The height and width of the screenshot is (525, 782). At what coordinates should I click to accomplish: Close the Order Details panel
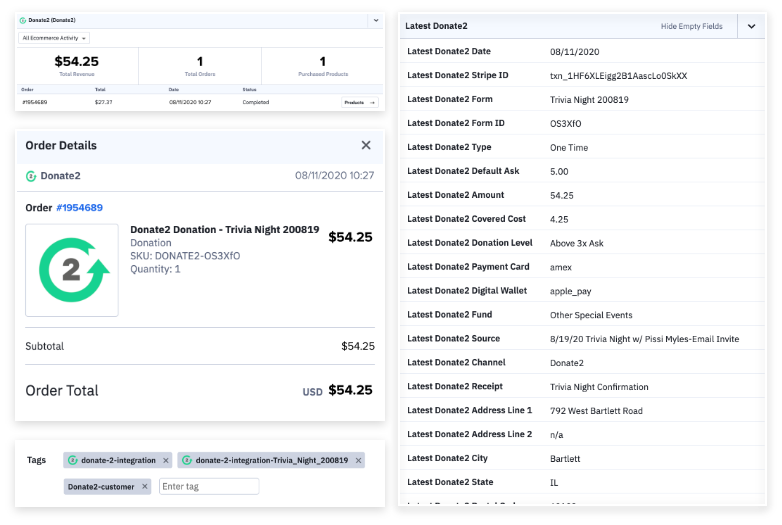(x=366, y=145)
